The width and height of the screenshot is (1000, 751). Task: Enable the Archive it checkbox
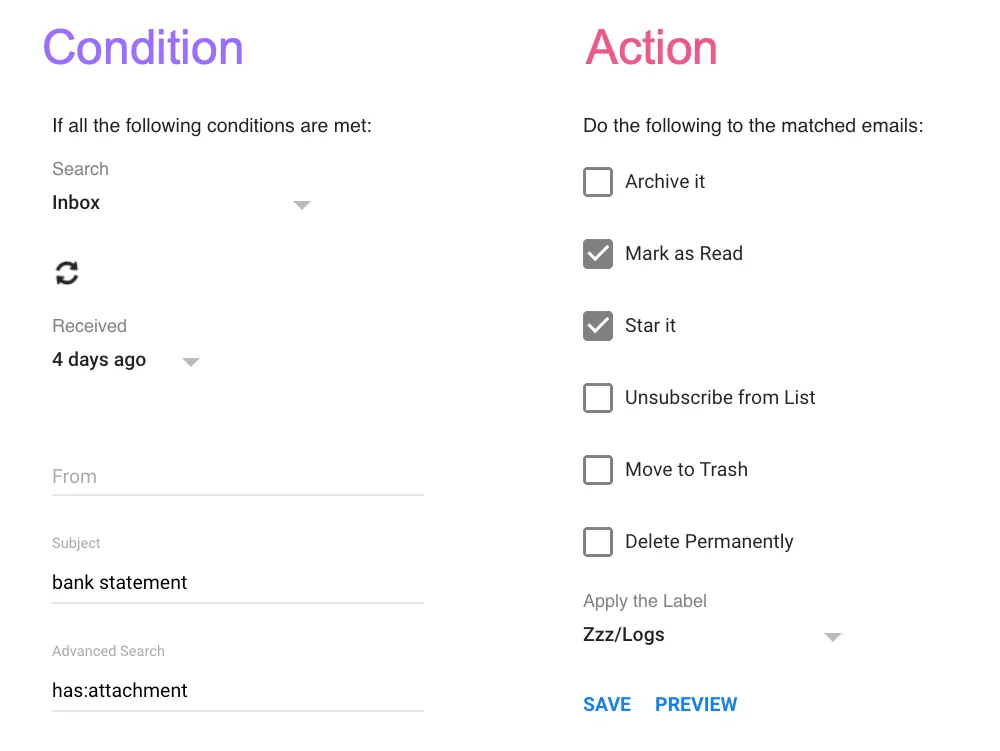[x=597, y=181]
